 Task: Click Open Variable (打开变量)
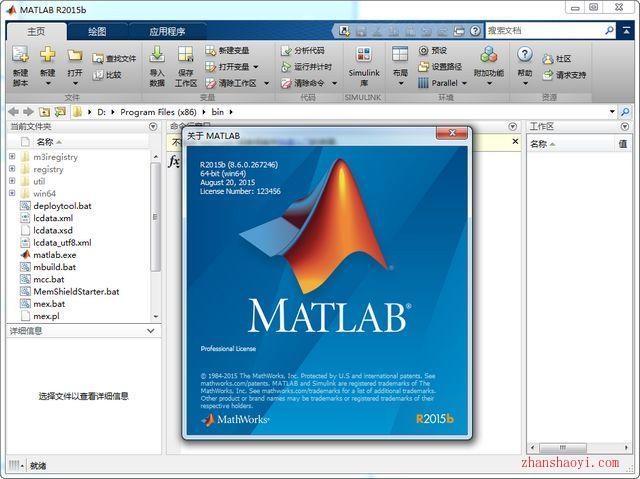pos(227,67)
